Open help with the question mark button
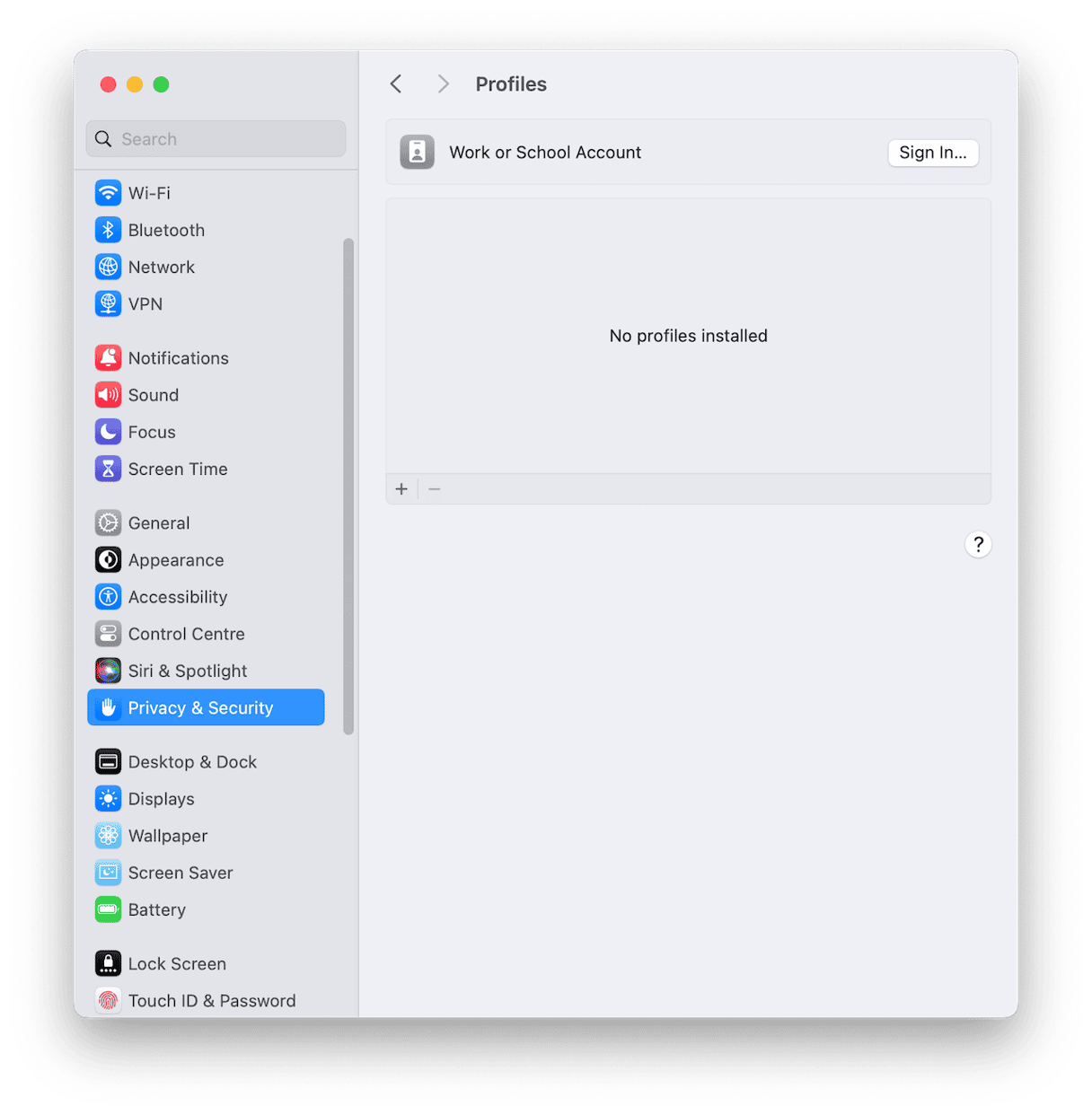Viewport: 1092px width, 1115px height. pos(978,544)
